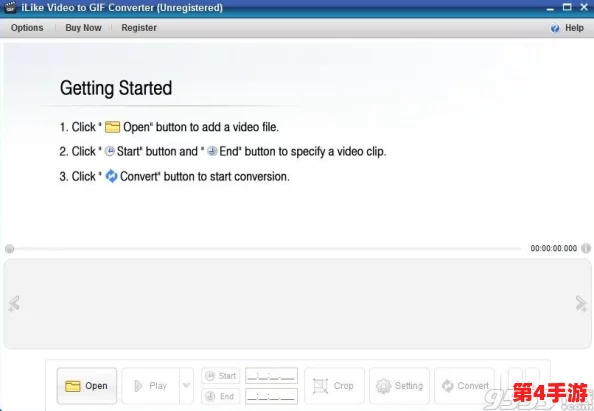594x411 pixels.
Task: Select the Crop tool
Action: [334, 386]
